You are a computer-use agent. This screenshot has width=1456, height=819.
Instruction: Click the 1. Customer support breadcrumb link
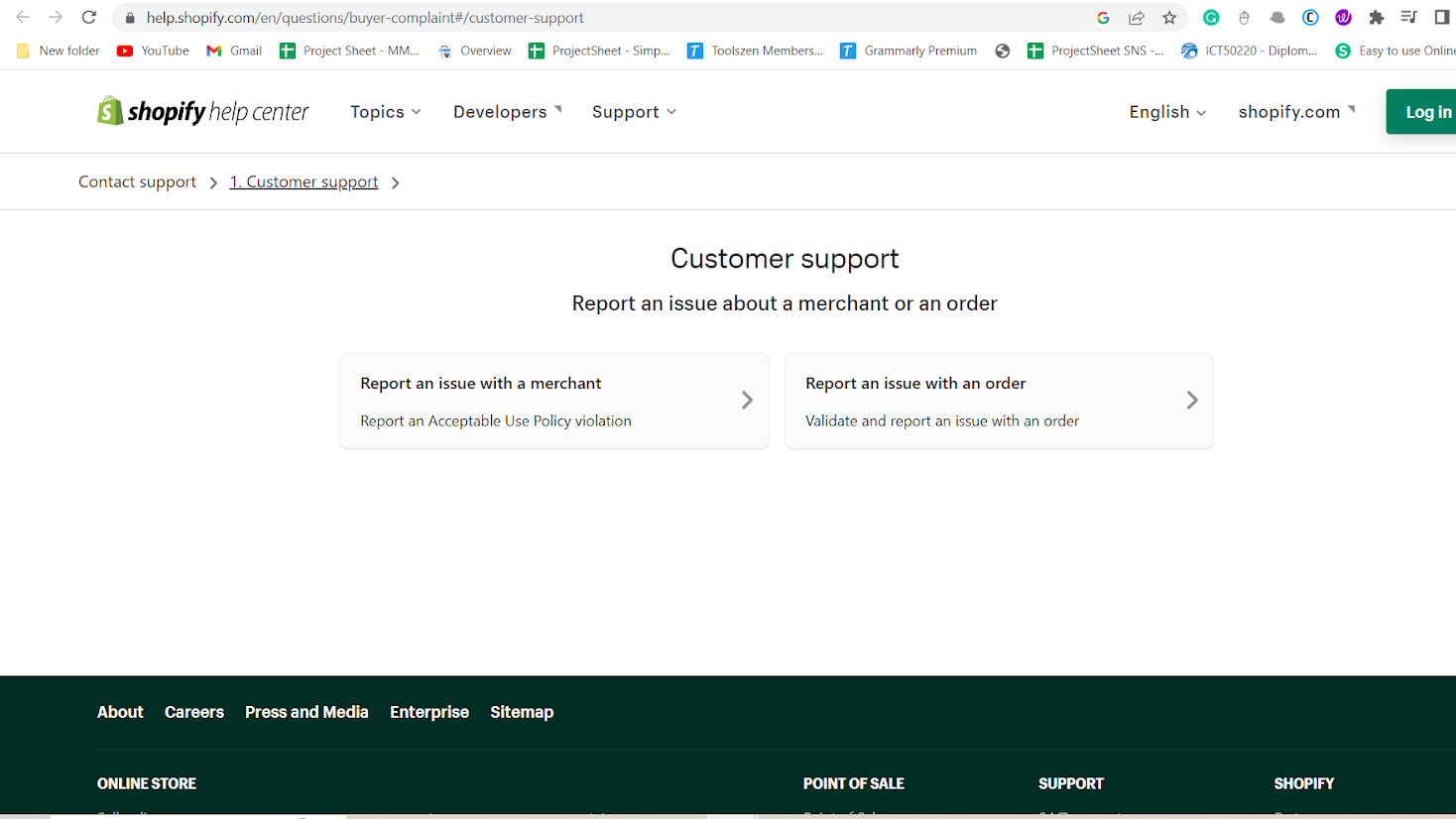coord(304,181)
